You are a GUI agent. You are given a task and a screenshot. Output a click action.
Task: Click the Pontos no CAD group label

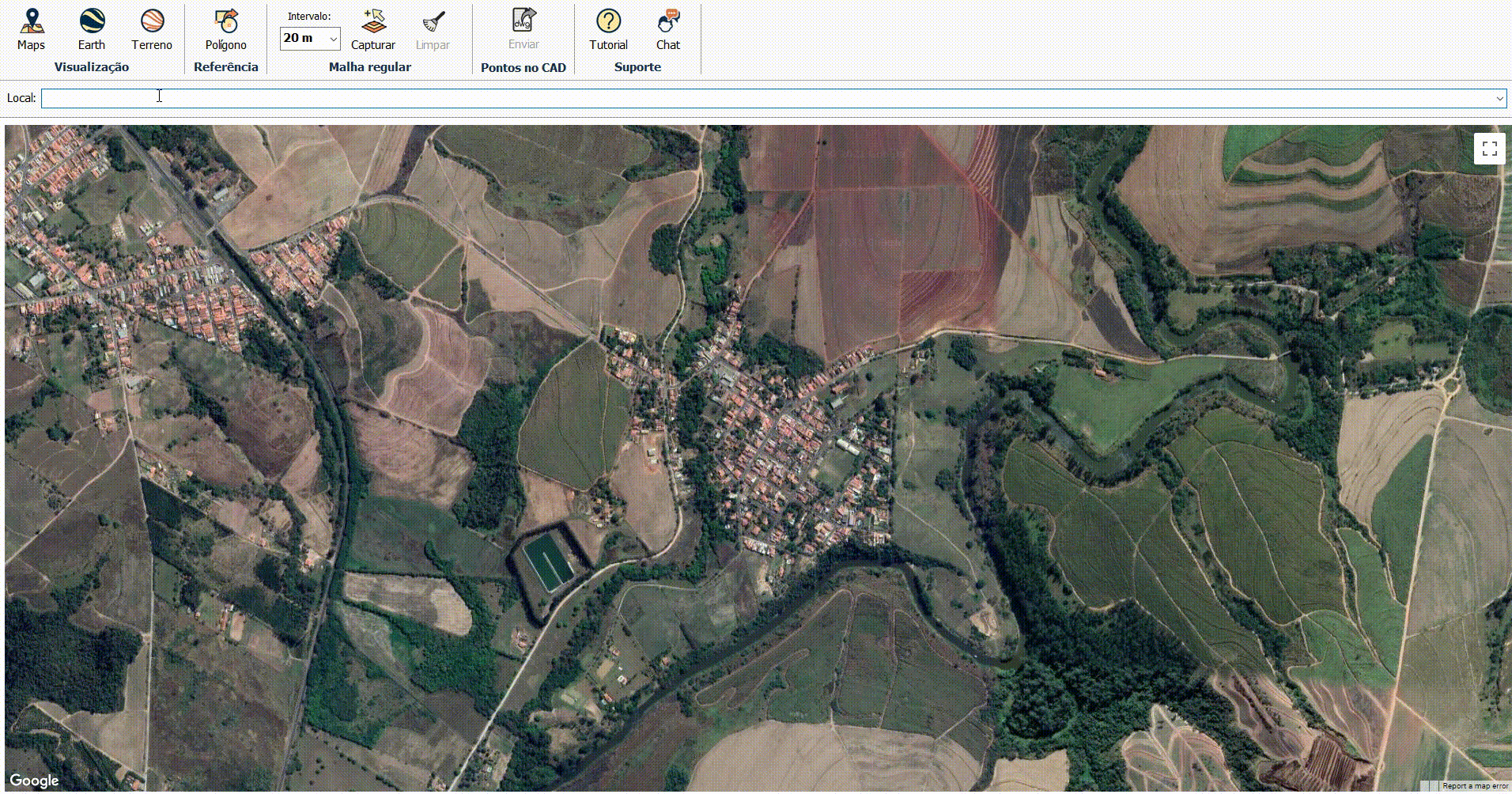pos(523,68)
